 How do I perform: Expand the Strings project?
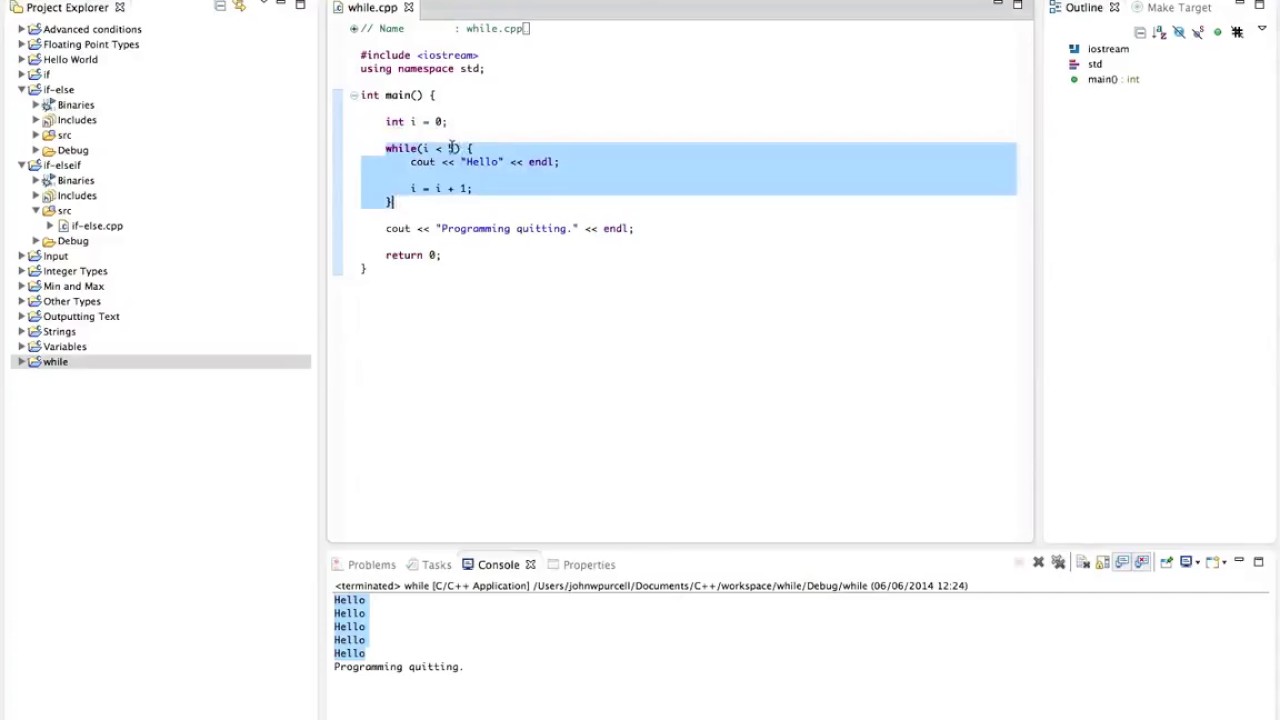pos(21,331)
